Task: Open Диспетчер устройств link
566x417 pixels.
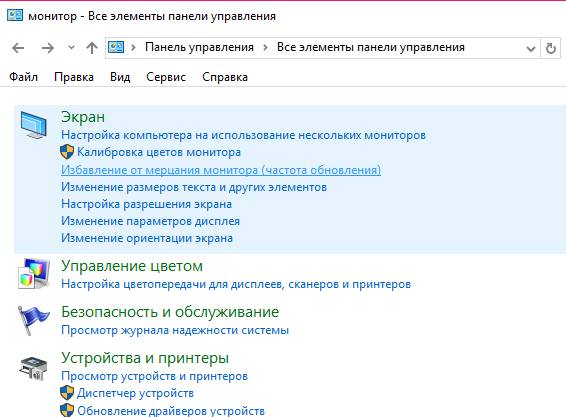Action: pos(135,393)
